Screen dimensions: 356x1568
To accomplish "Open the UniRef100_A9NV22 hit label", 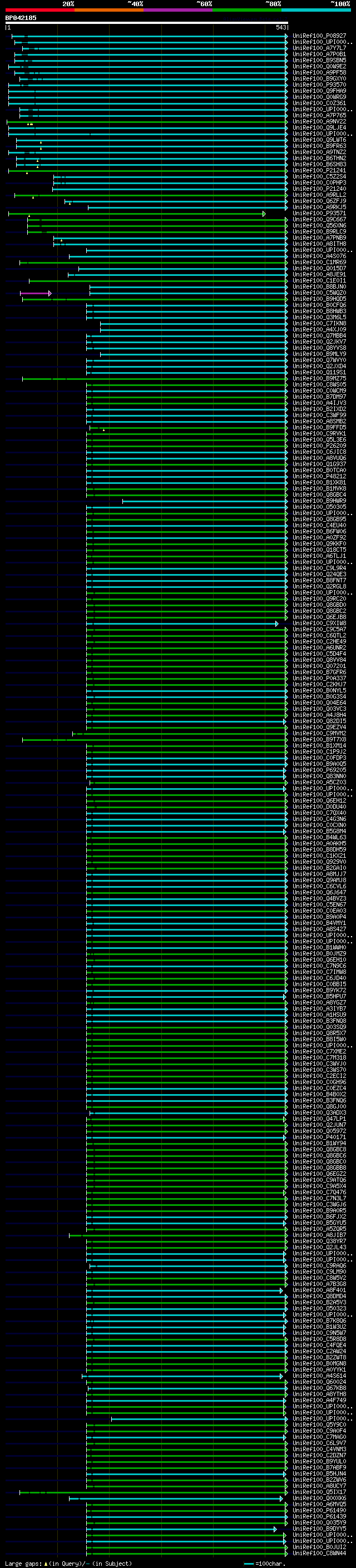I will click(319, 122).
